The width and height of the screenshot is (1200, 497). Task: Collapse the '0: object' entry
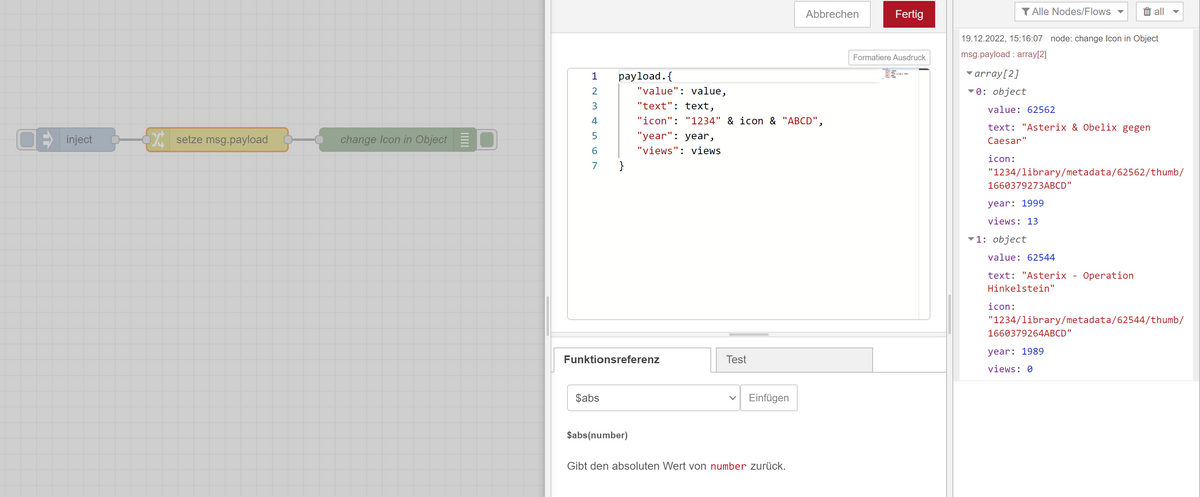tap(971, 92)
